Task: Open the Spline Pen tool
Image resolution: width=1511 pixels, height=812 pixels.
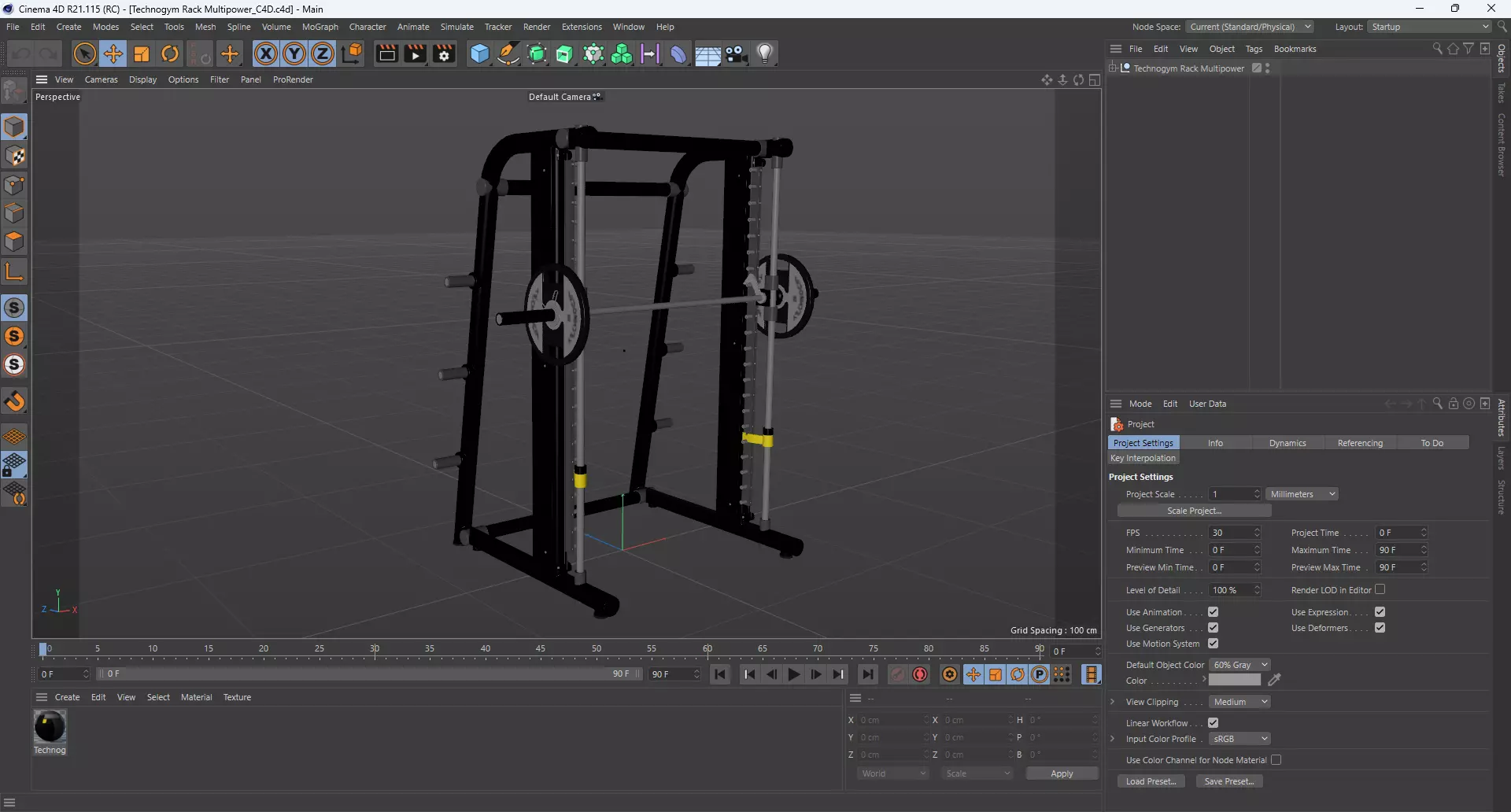Action: tap(508, 54)
